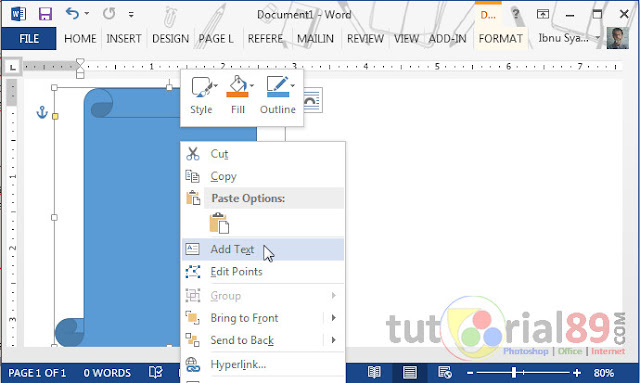
Task: Click the anchor icon near shape
Action: pyautogui.click(x=42, y=112)
